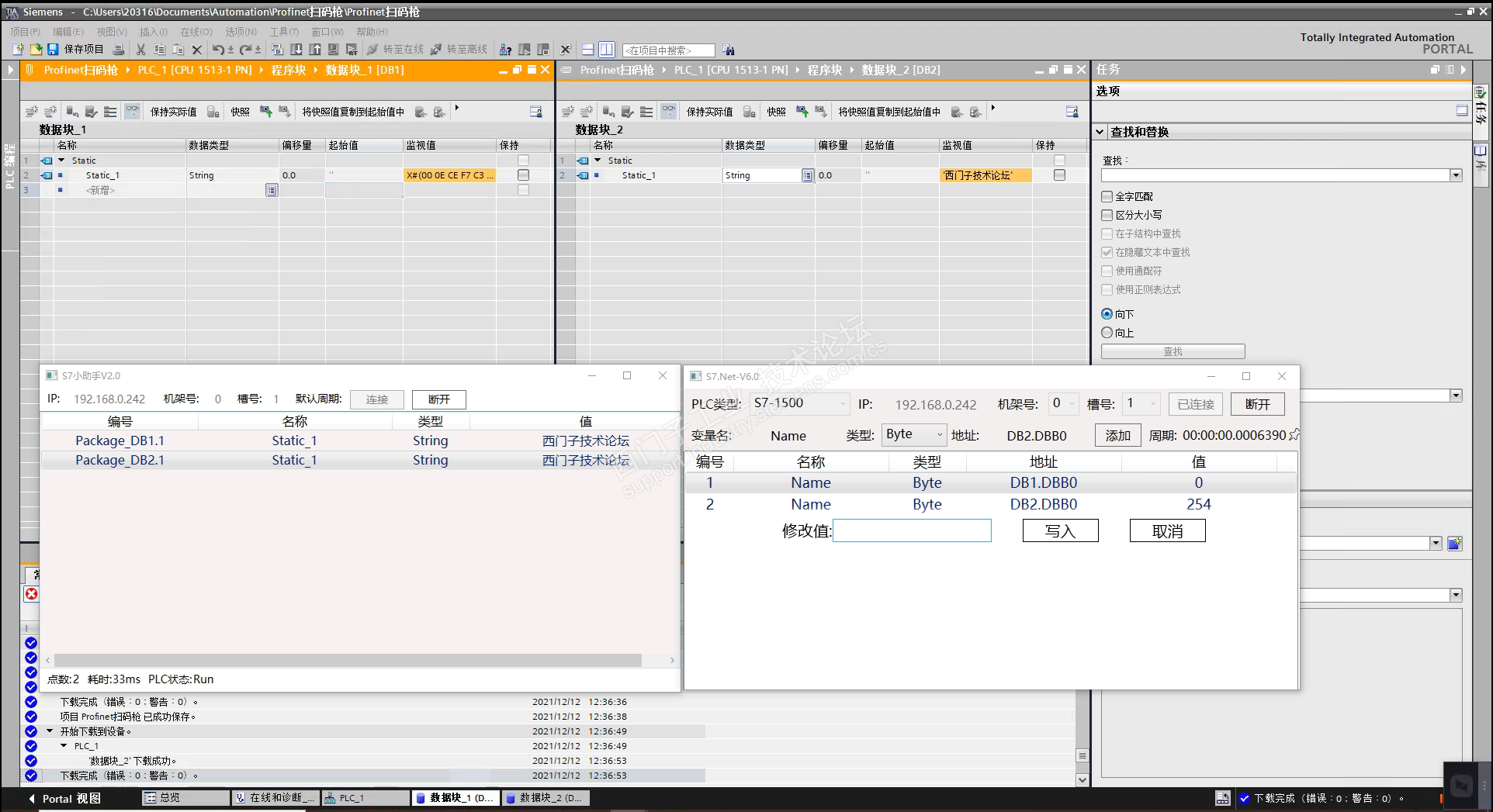1493x812 pixels.
Task: Click the delete X icon in main toolbar
Action: [196, 50]
